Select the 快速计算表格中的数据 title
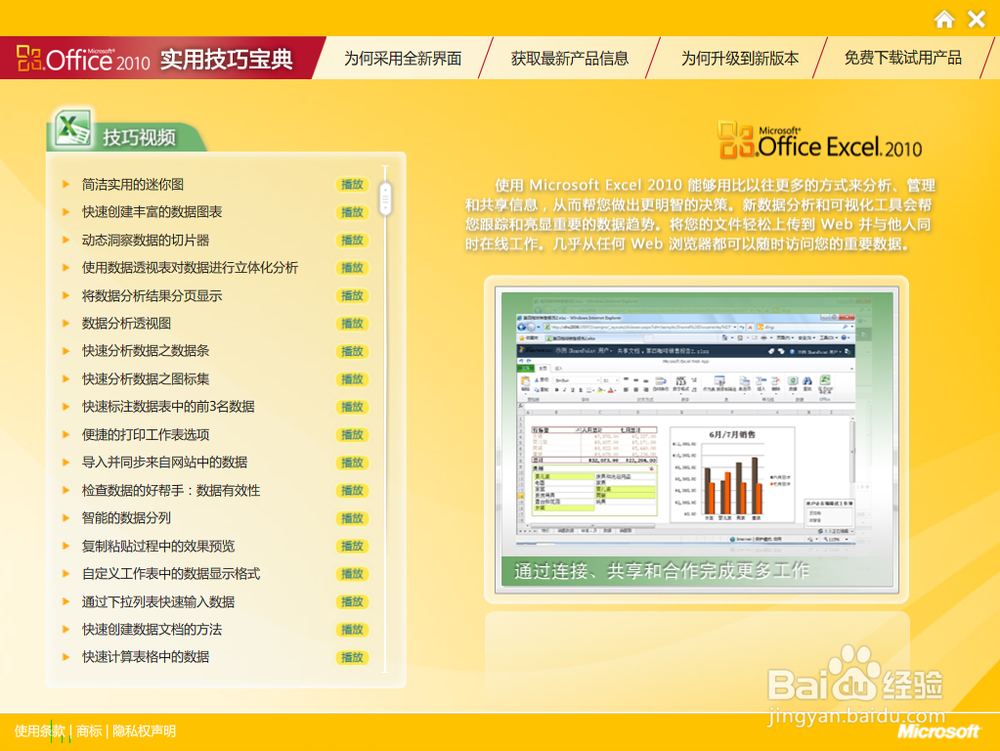This screenshot has width=1000, height=751. click(x=145, y=657)
